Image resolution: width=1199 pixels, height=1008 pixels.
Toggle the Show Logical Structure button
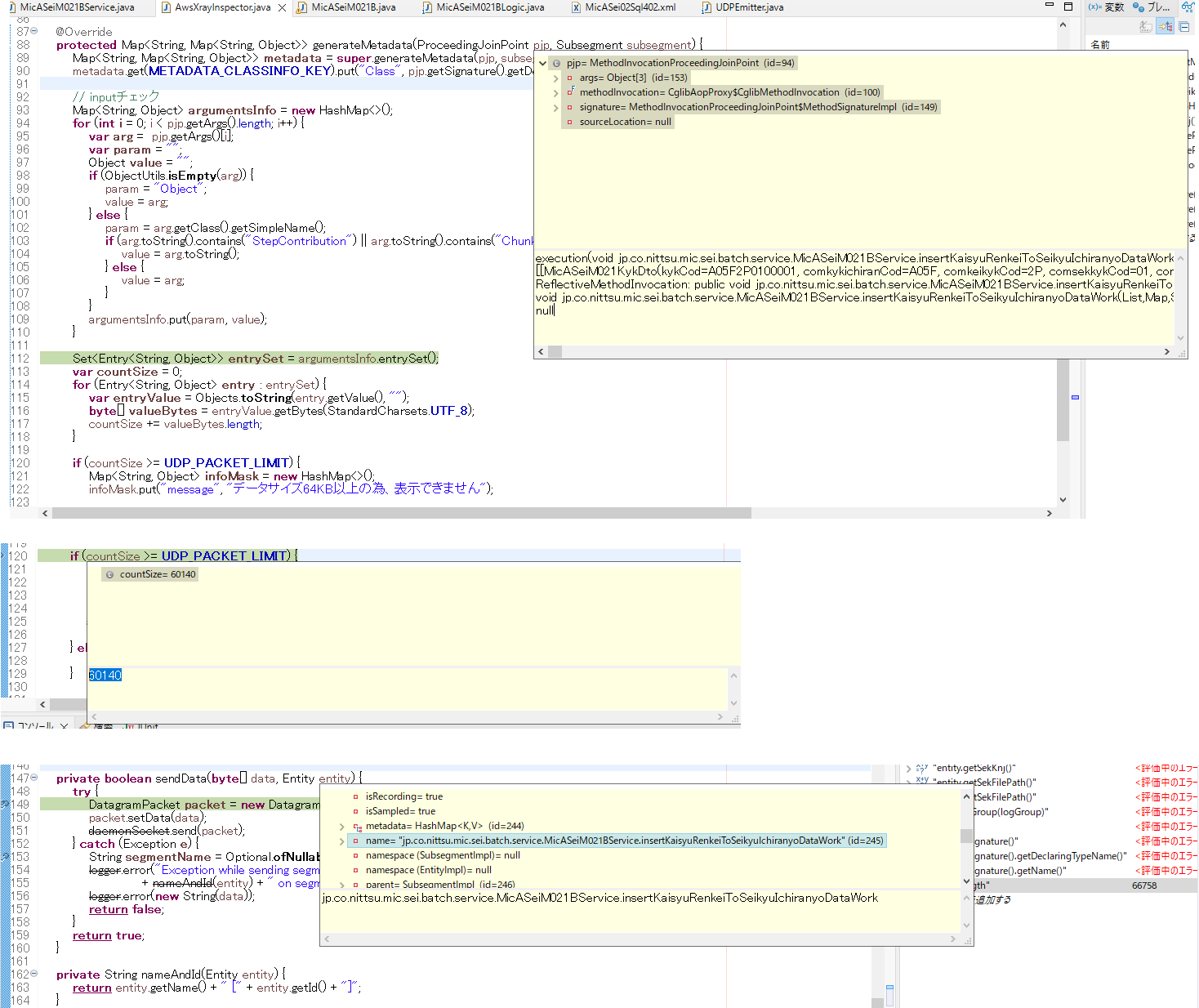[1166, 26]
